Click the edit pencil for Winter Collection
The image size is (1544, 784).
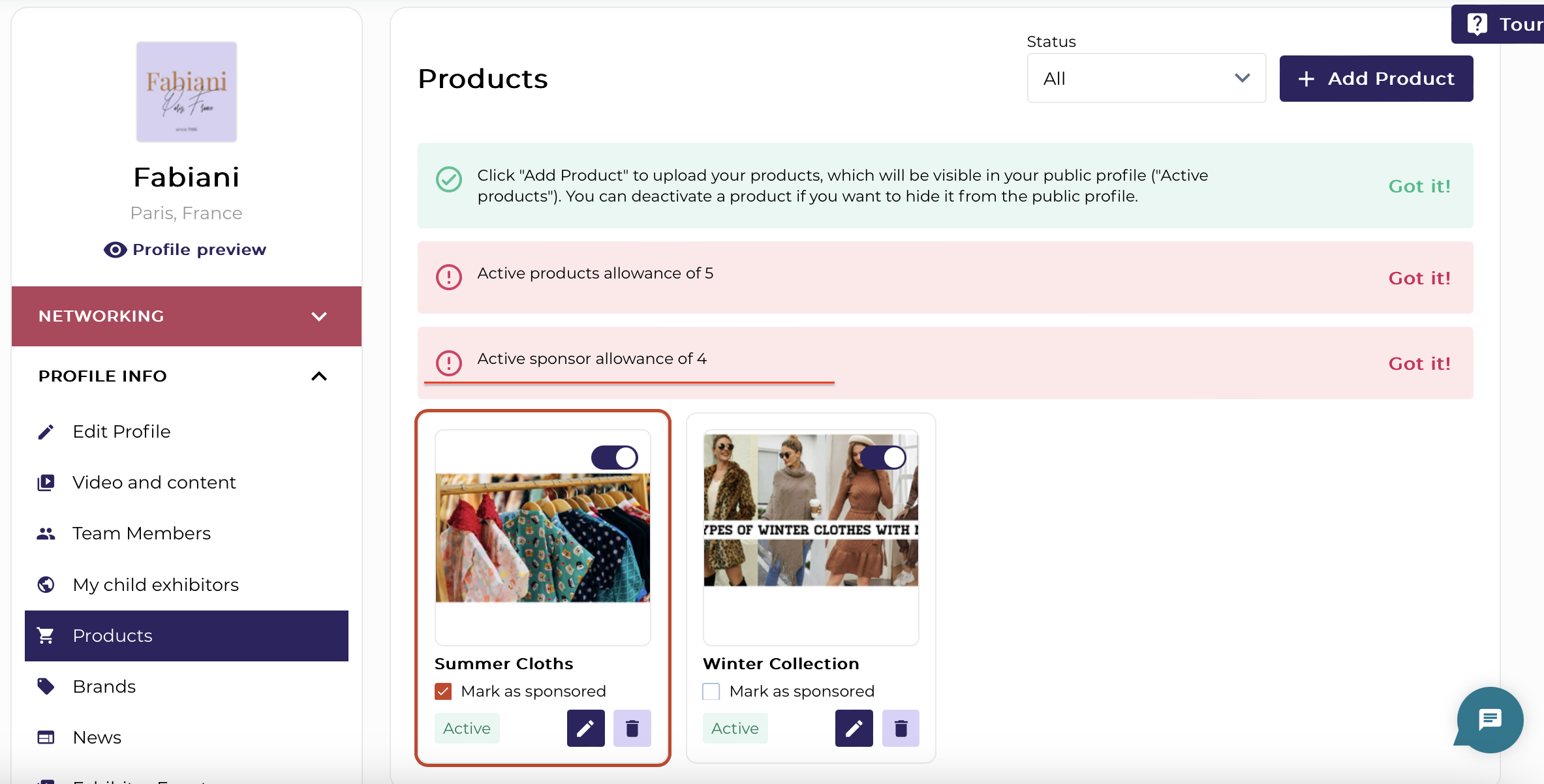point(854,728)
